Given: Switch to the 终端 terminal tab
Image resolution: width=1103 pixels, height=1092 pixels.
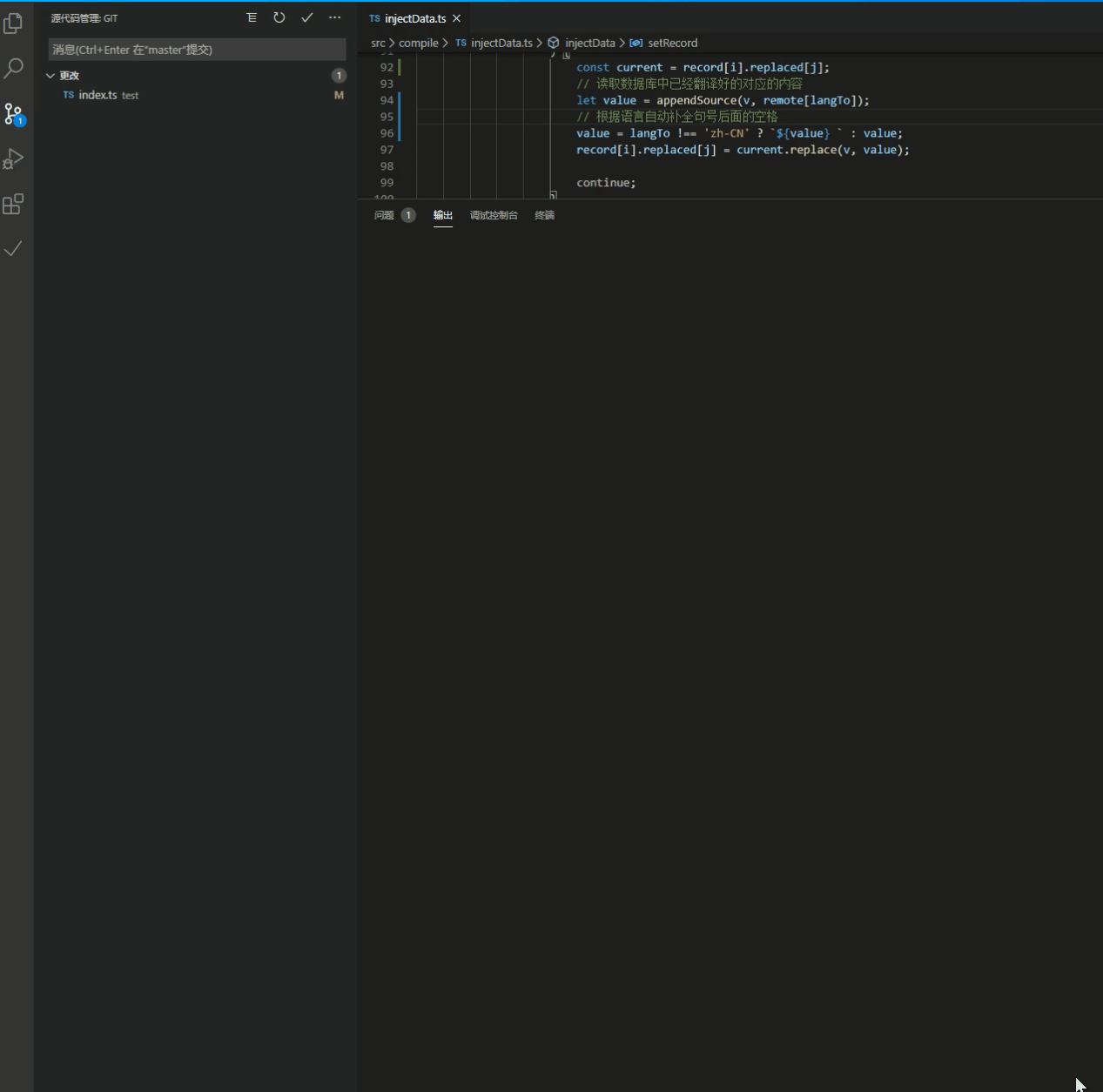Looking at the screenshot, I should pos(544,215).
